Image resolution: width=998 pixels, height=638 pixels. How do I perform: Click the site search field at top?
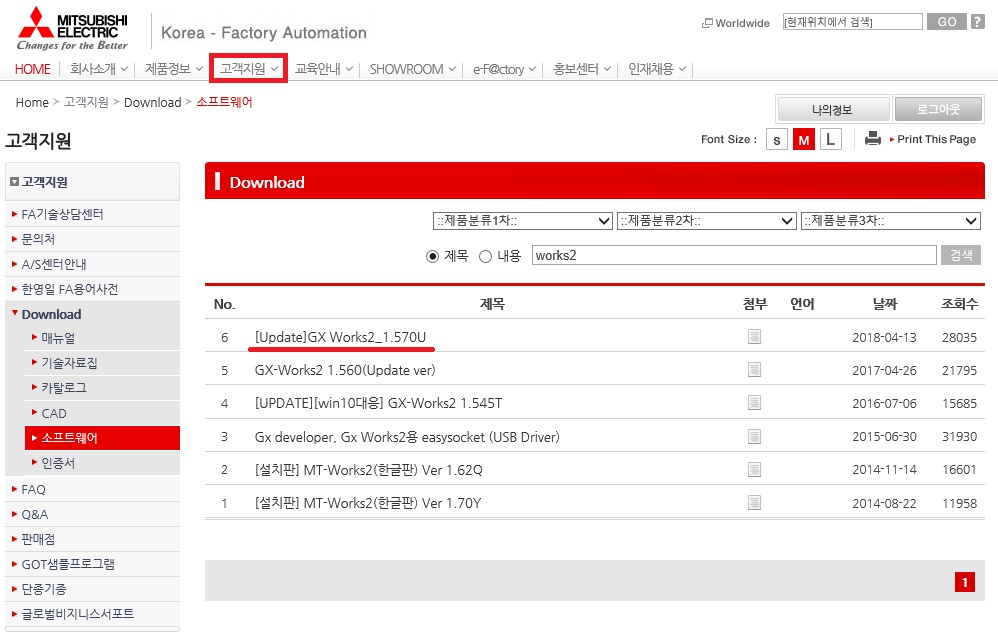coord(853,22)
